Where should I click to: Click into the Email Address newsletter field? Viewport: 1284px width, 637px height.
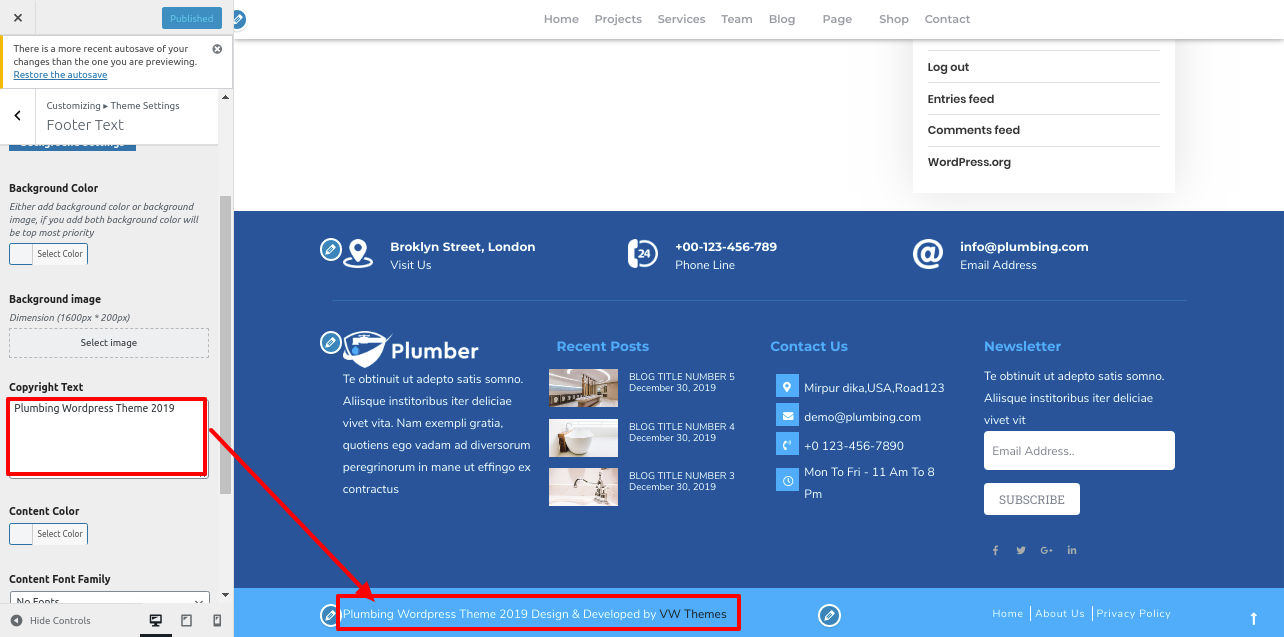tap(1079, 451)
